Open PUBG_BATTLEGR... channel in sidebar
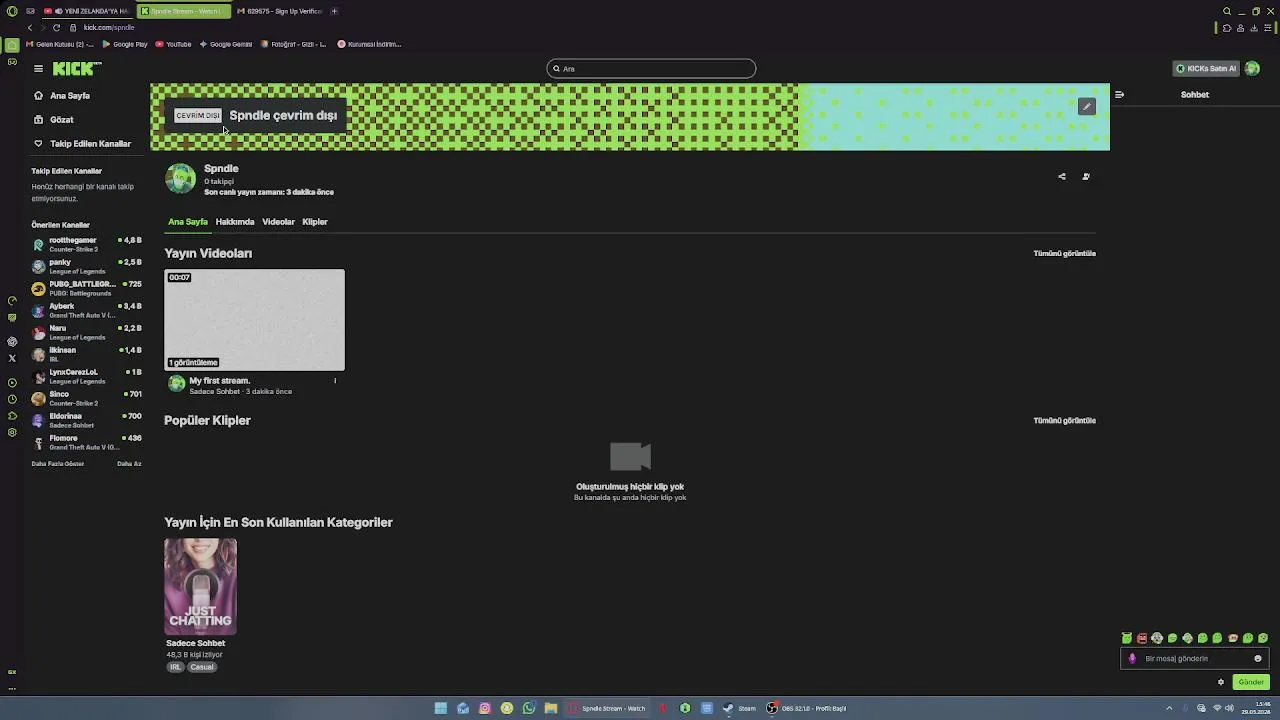The height and width of the screenshot is (720, 1280). 86,288
